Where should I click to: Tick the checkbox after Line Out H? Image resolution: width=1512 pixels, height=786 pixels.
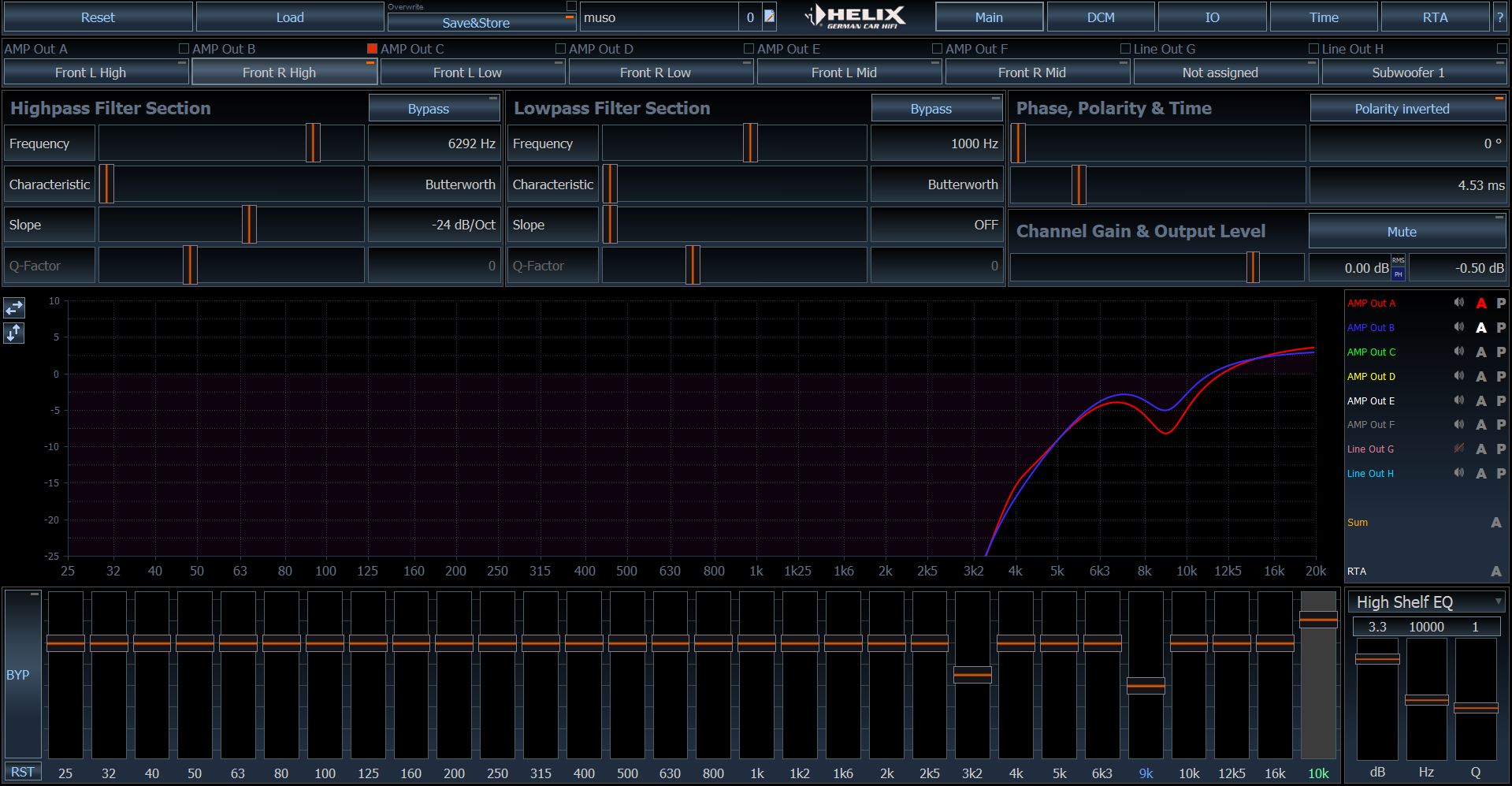[x=1502, y=49]
